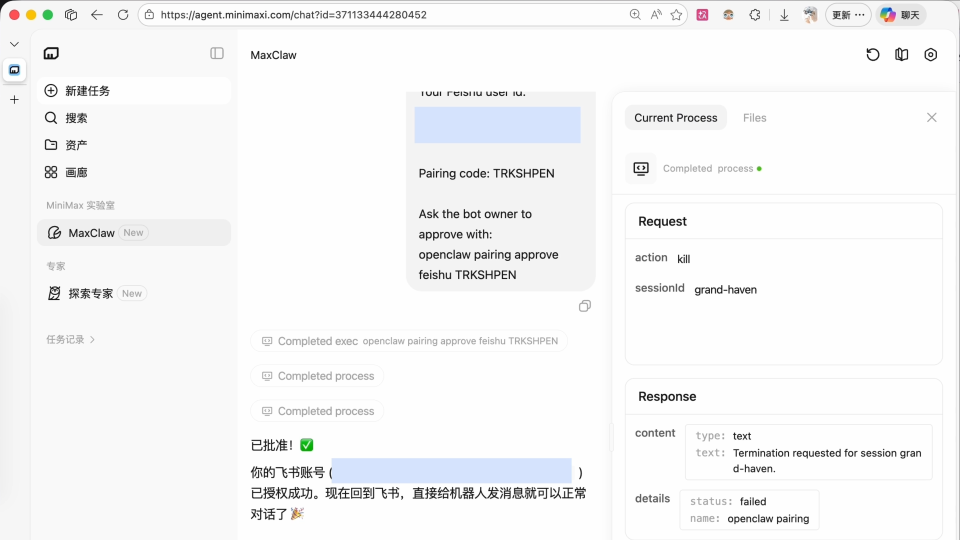This screenshot has width=960, height=540.
Task: Open the browser tab actions icon
Action: pos(71,15)
